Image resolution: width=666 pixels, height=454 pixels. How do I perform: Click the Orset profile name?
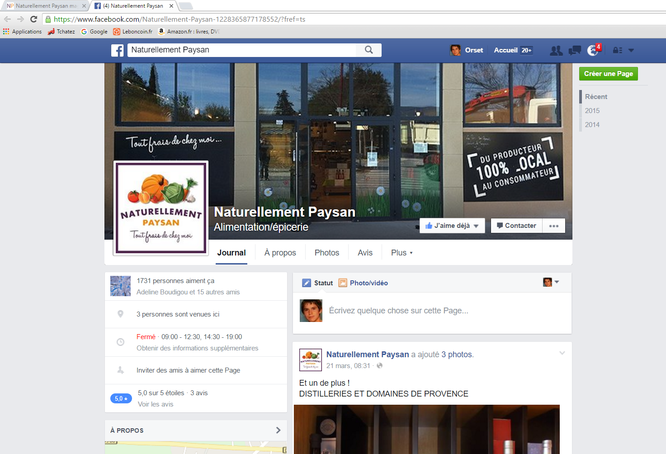point(474,50)
